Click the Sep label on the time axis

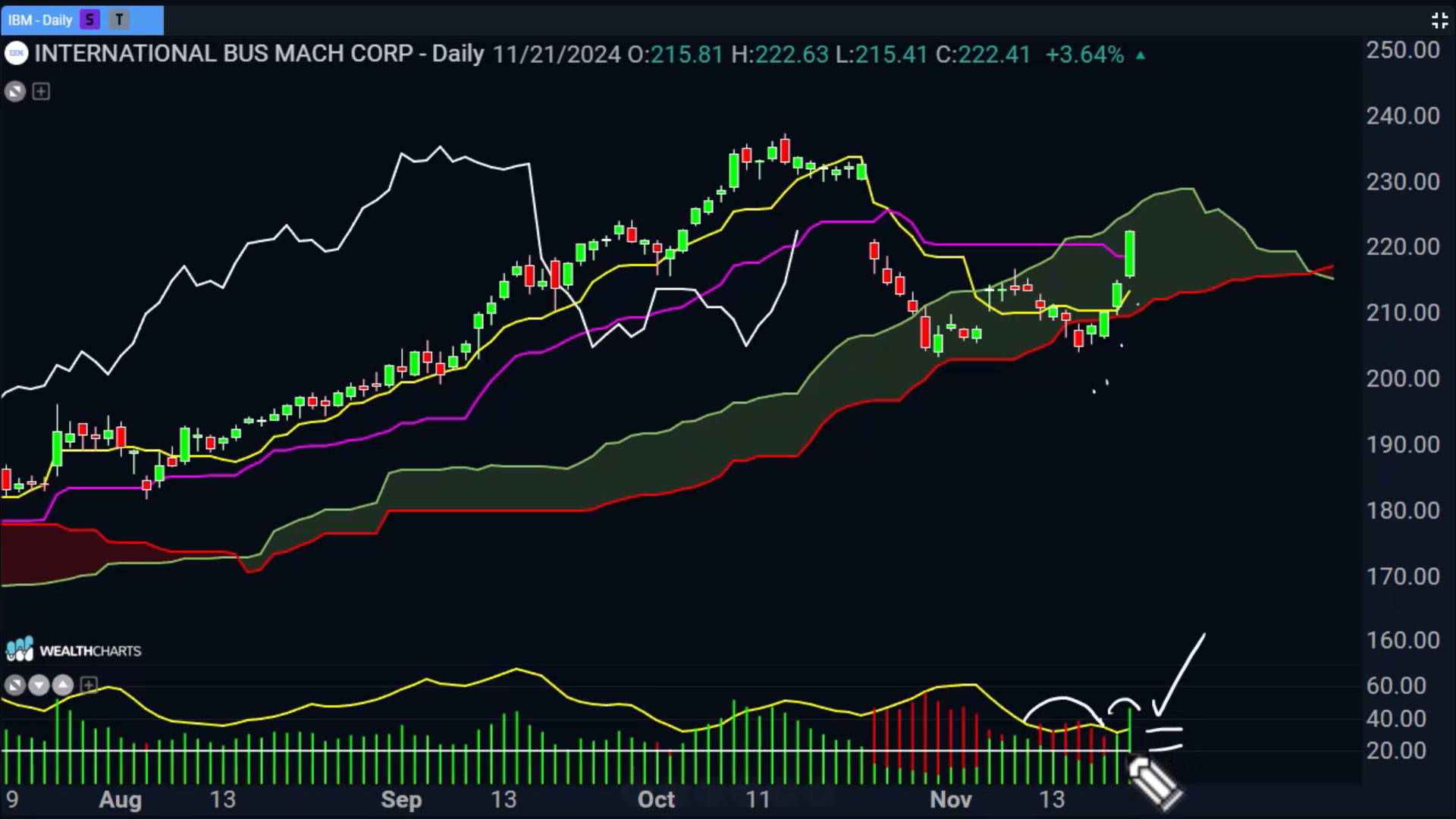(401, 800)
